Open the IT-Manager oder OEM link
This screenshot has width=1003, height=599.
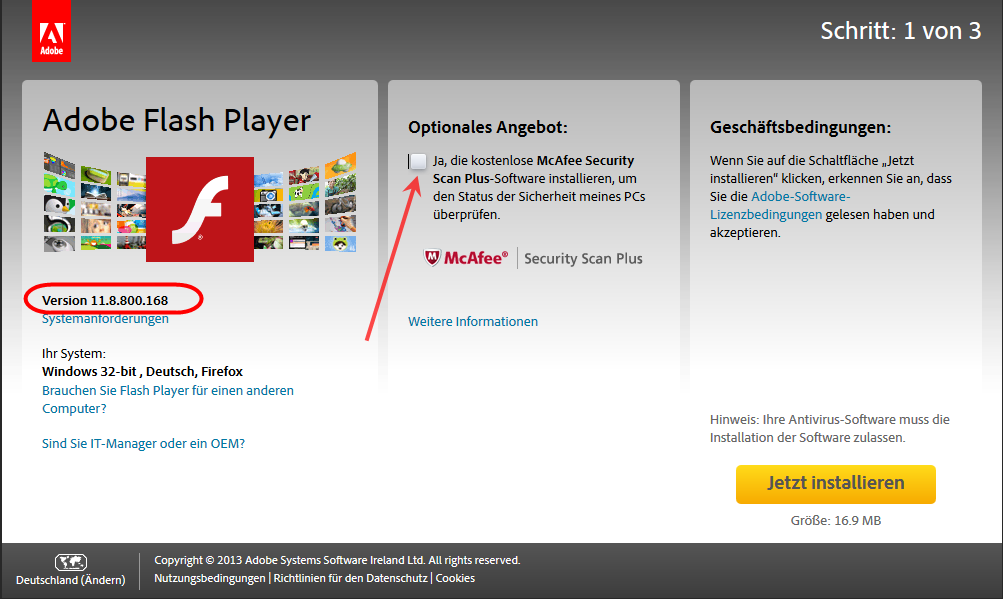(x=143, y=443)
